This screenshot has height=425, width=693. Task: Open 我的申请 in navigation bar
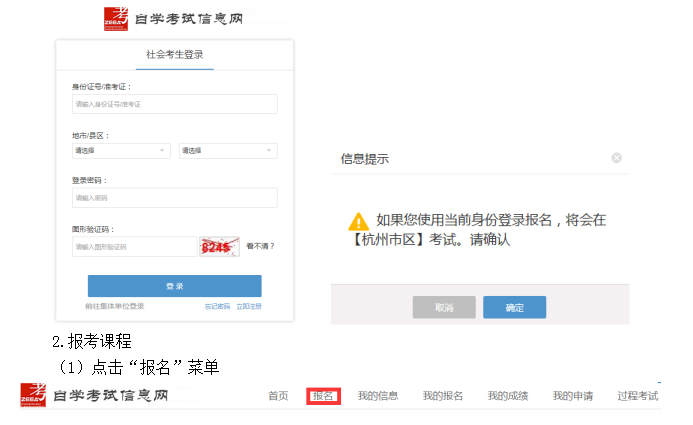click(573, 396)
